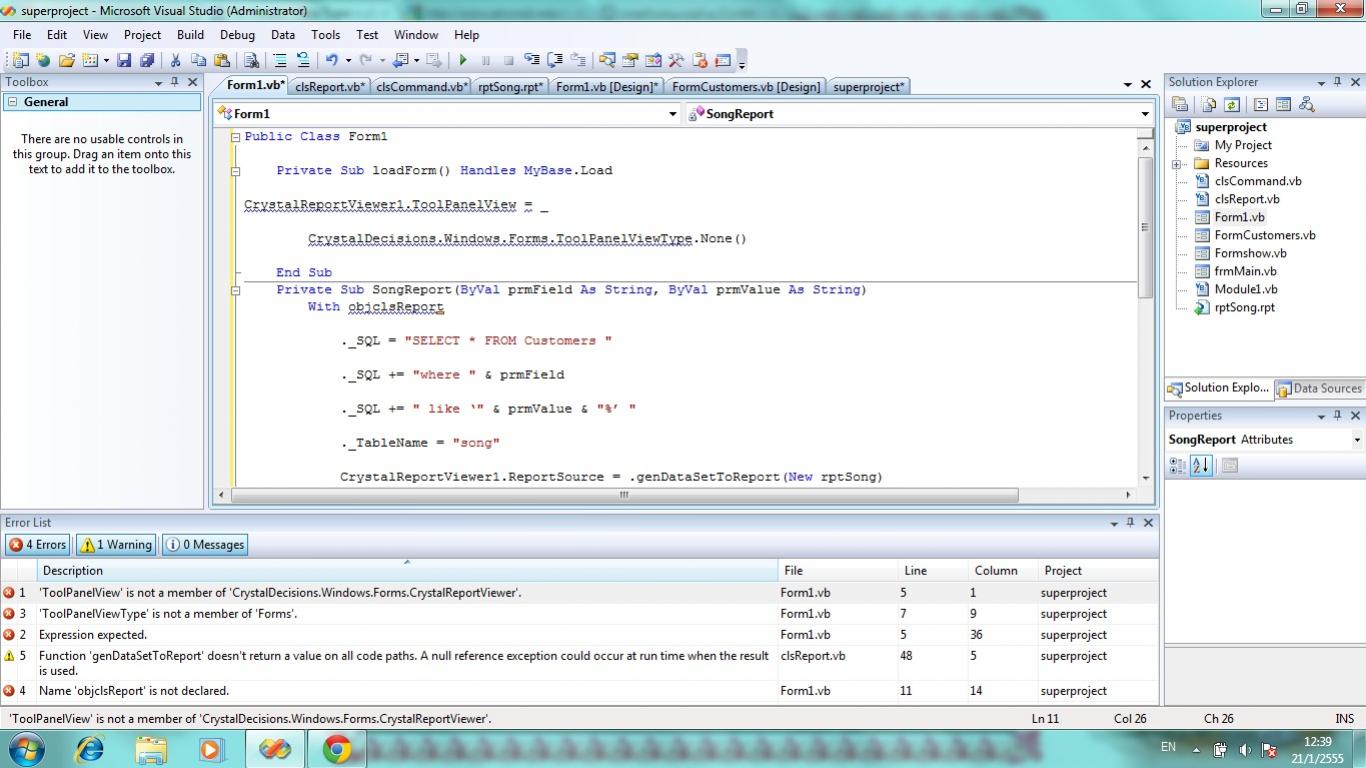The image size is (1366, 768).
Task: Select the clsCommand.vb file in Solution Explorer
Action: tap(1258, 182)
